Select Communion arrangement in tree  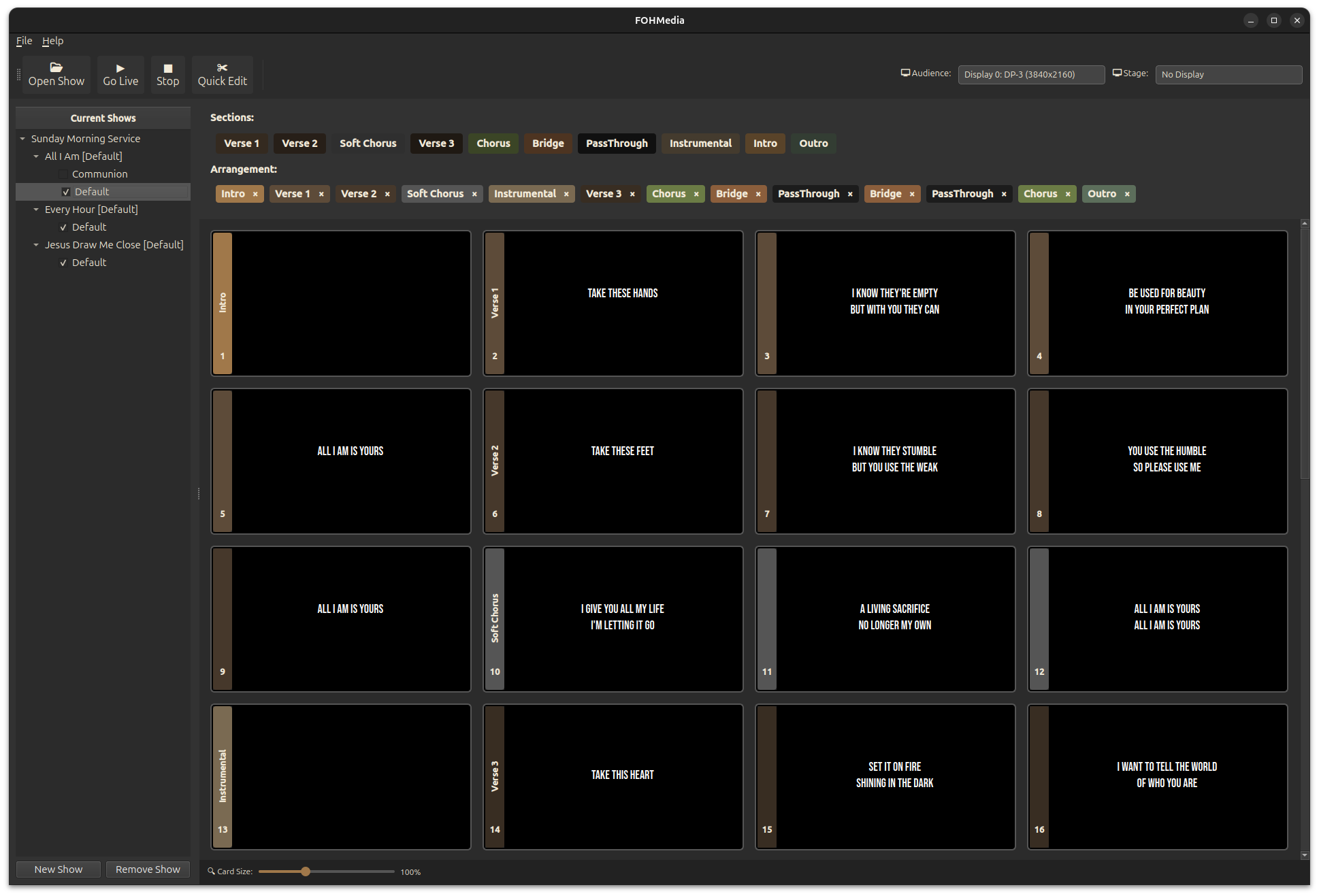(x=99, y=174)
